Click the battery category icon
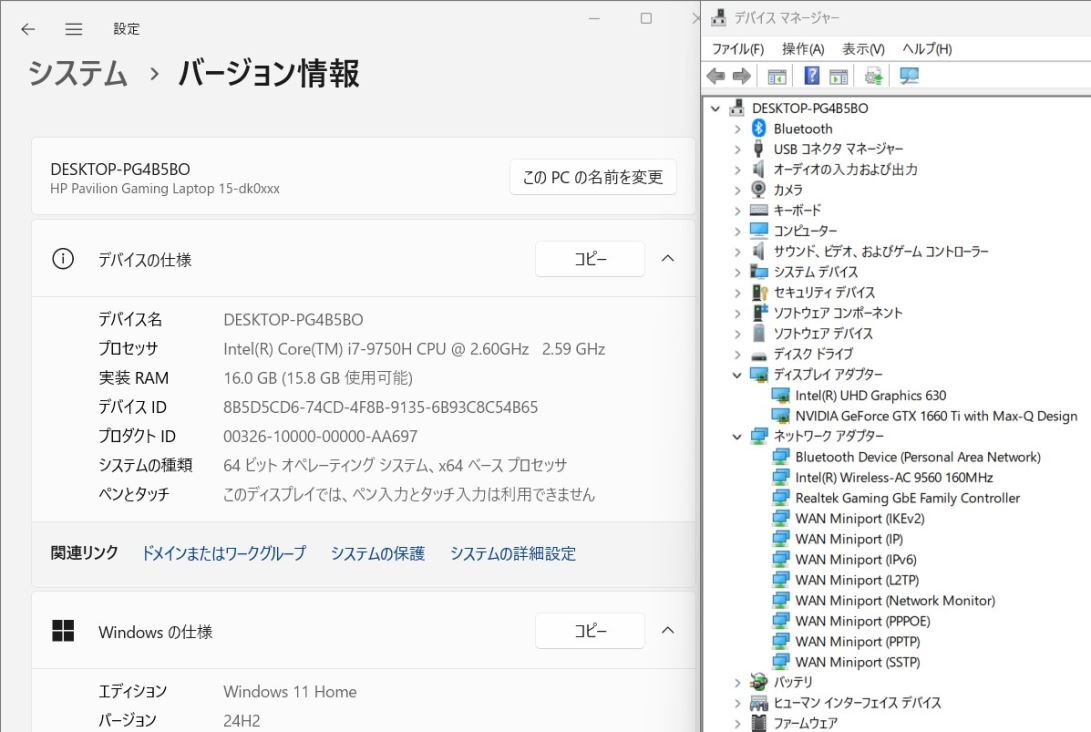The image size is (1091, 732). (759, 682)
